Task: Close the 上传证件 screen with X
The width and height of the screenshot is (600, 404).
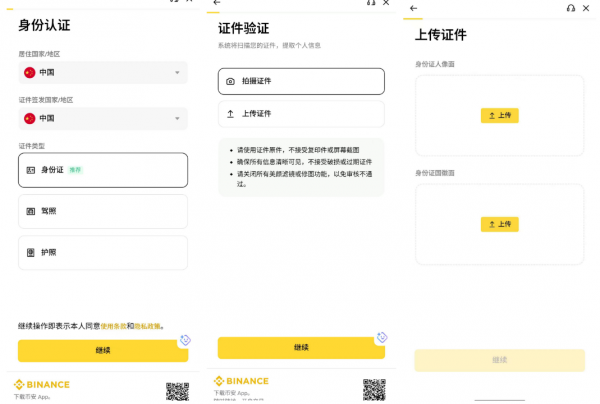Action: click(586, 8)
